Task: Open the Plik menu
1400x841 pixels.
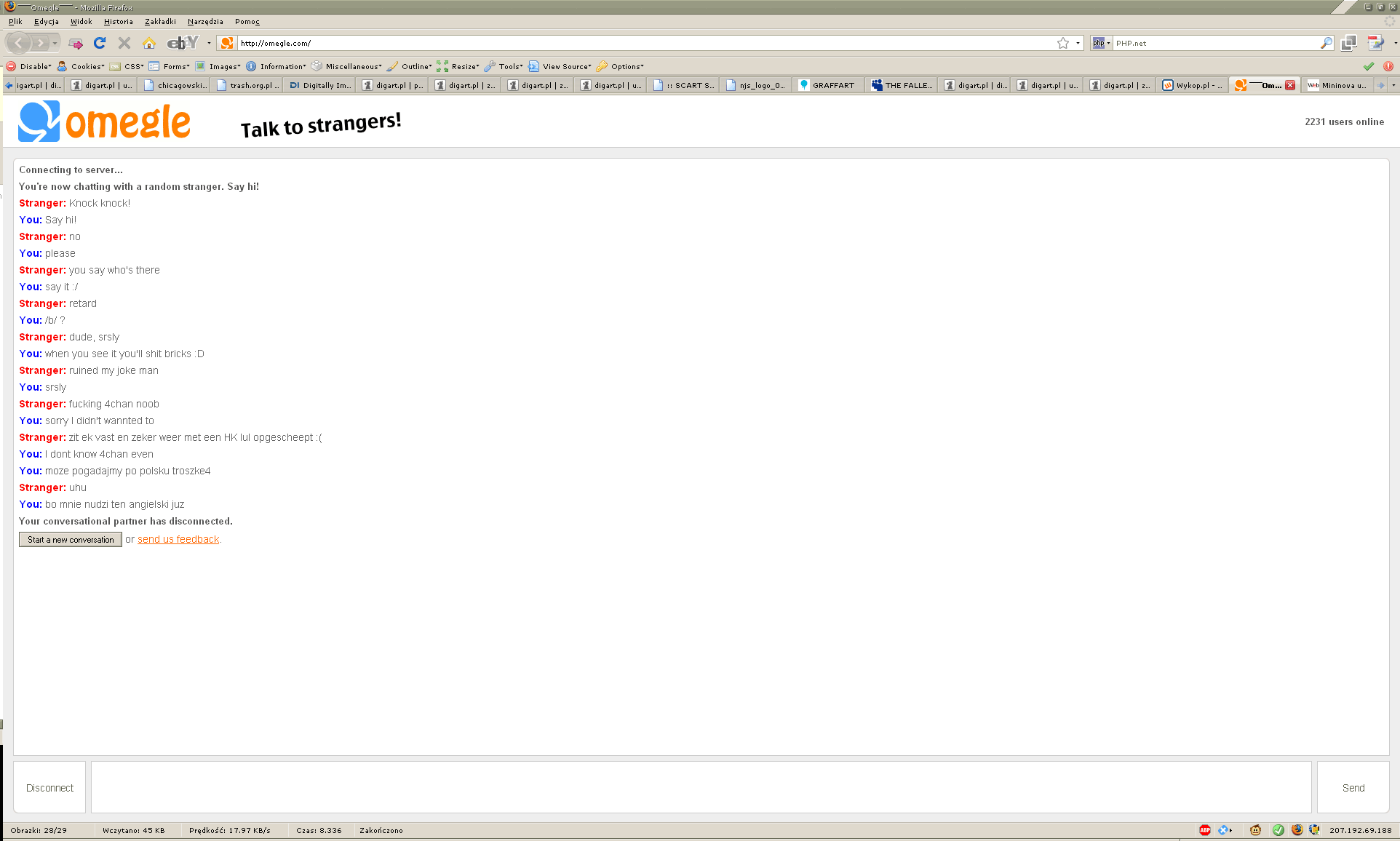Action: pos(15,22)
